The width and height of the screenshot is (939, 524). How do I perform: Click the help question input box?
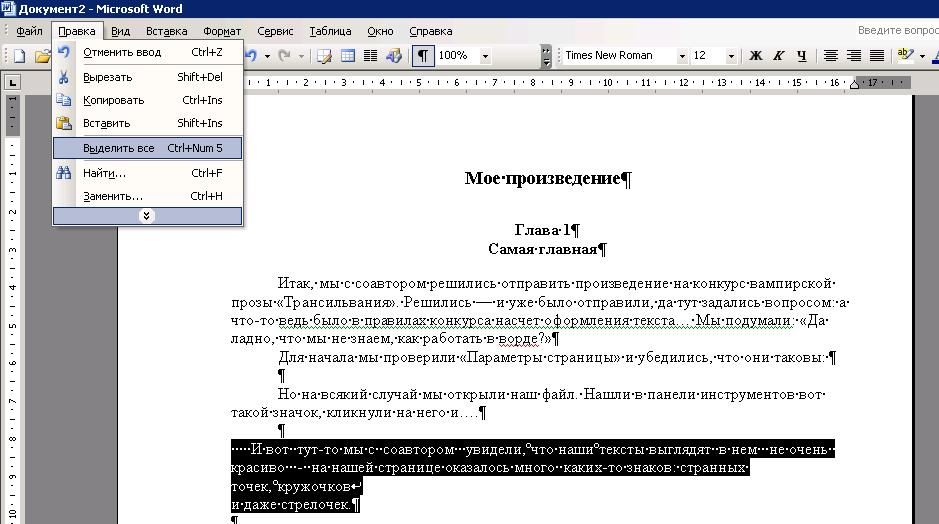(x=897, y=30)
